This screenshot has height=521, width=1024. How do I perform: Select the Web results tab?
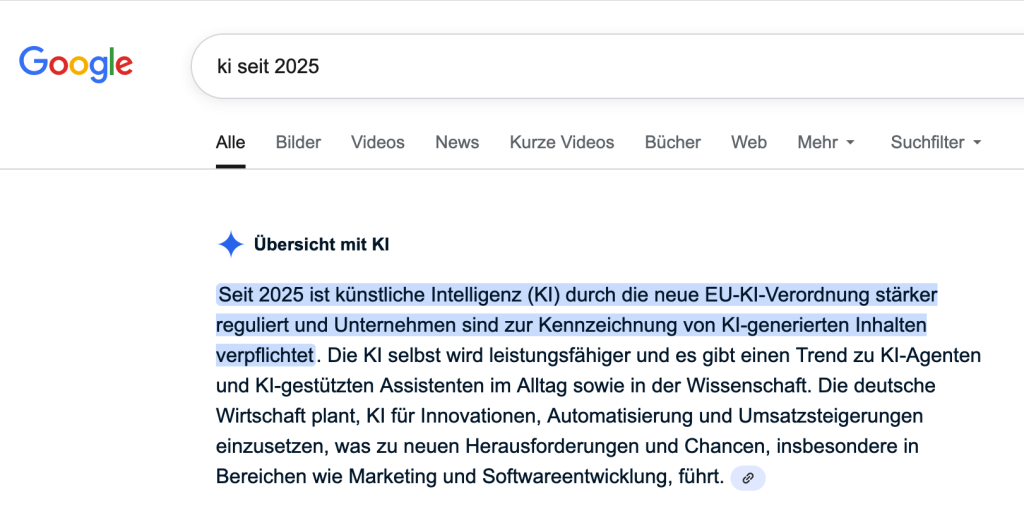pyautogui.click(x=749, y=142)
